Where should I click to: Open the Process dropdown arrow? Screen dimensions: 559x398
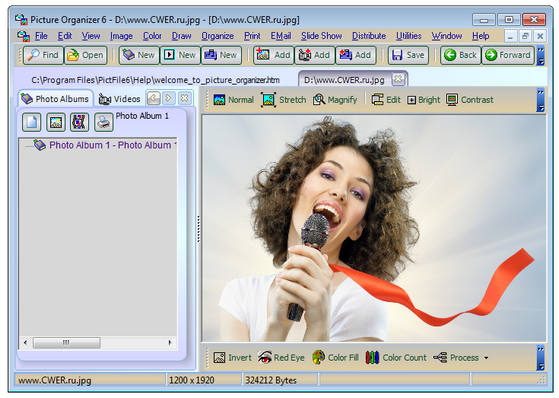[x=486, y=358]
